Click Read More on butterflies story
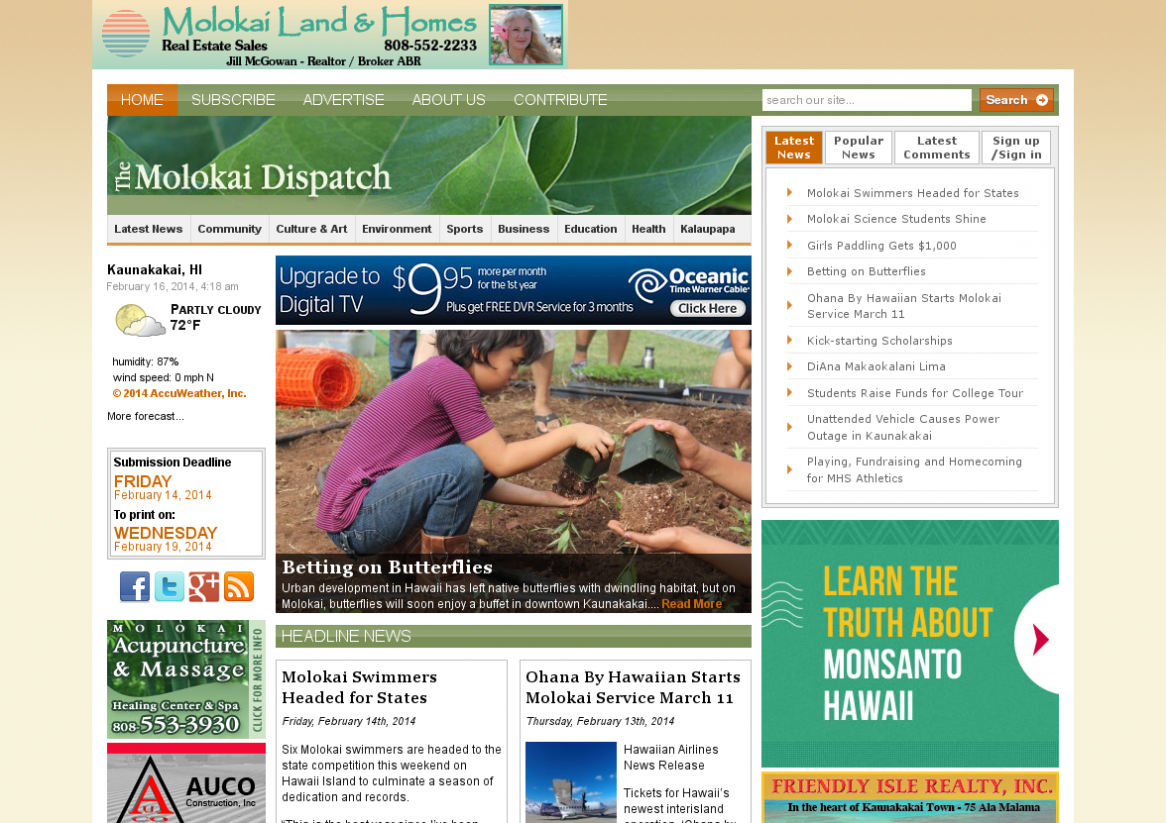 pyautogui.click(x=692, y=604)
